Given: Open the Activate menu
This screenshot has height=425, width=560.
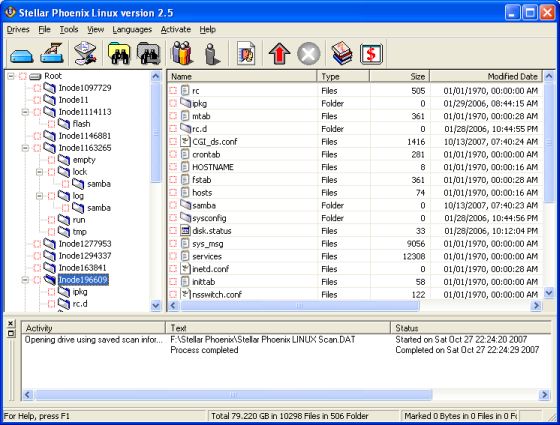Looking at the screenshot, I should 176,30.
